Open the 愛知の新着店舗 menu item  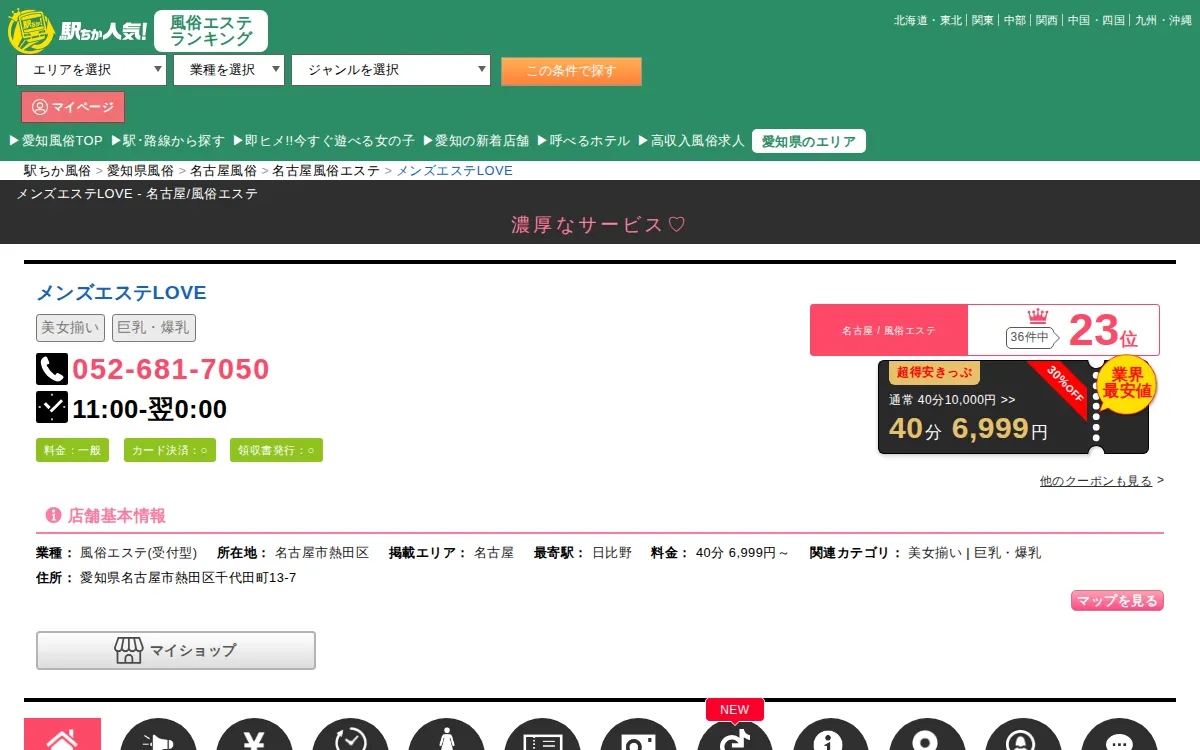(x=476, y=141)
